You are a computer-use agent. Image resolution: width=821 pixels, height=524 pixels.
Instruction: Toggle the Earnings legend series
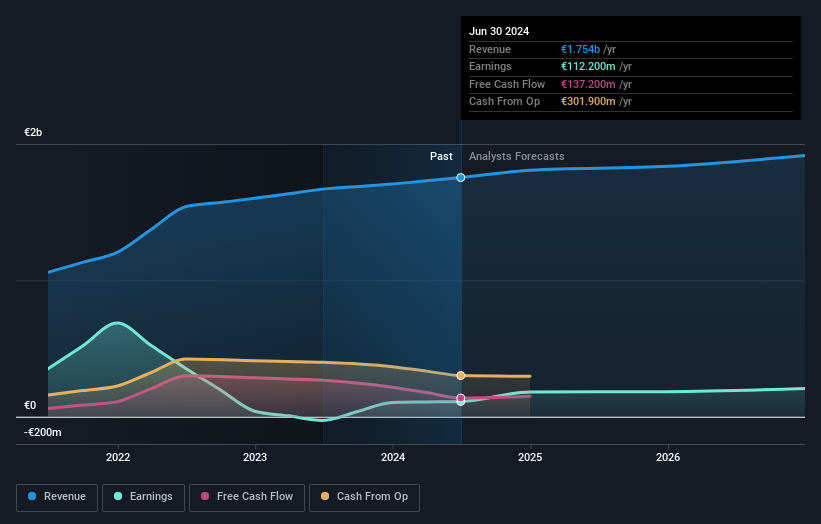point(143,497)
